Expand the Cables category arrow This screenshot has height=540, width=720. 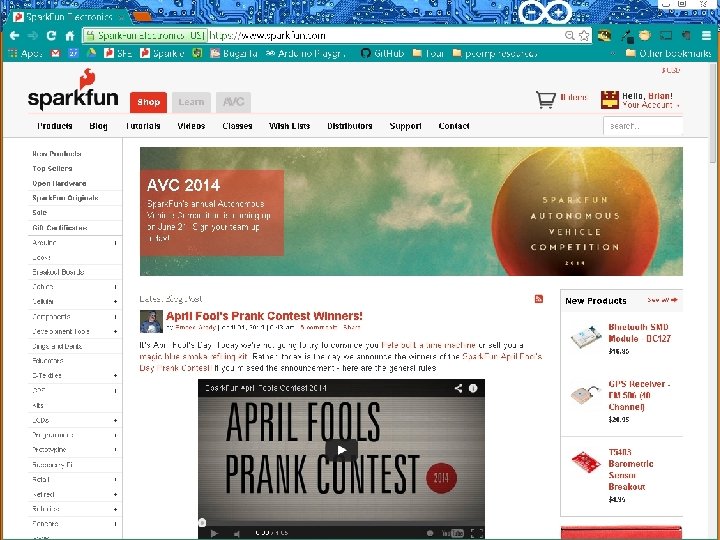[115, 287]
